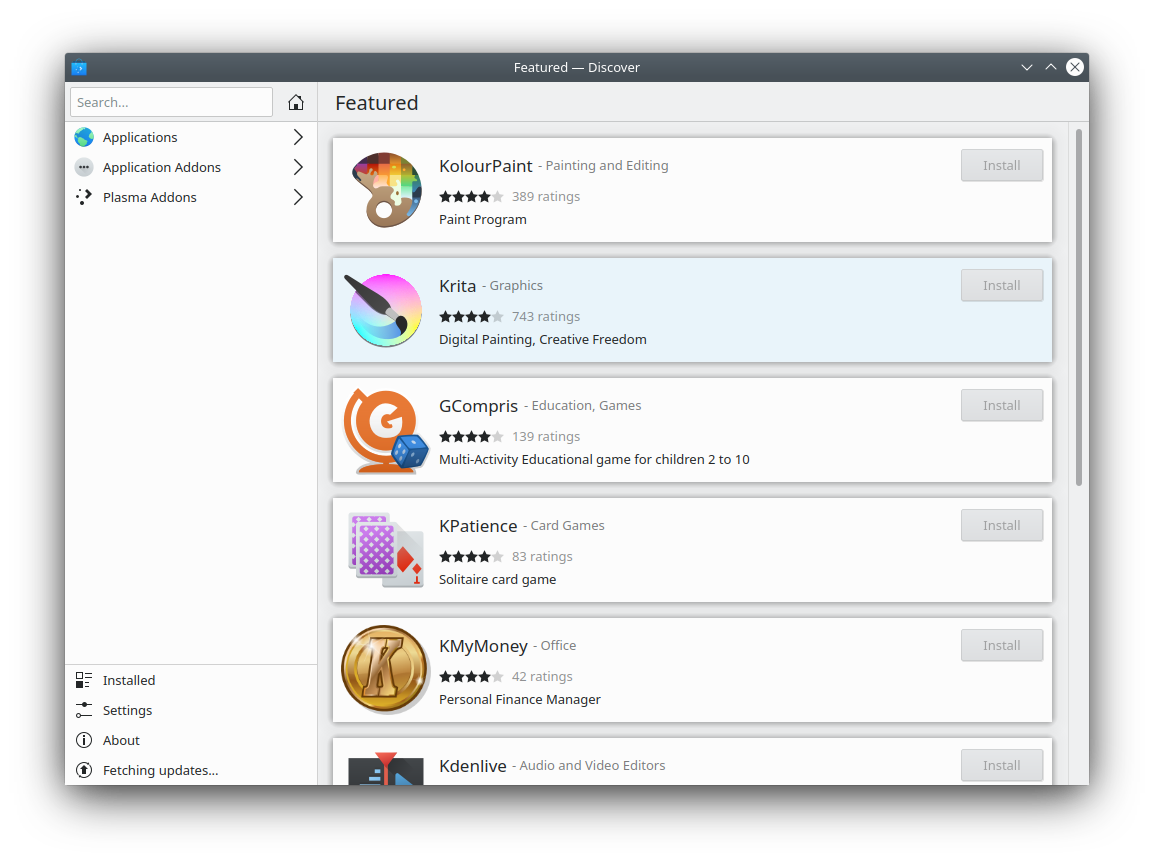Image resolution: width=1154 pixels, height=862 pixels.
Task: Show the Installed applications page
Action: [191, 680]
